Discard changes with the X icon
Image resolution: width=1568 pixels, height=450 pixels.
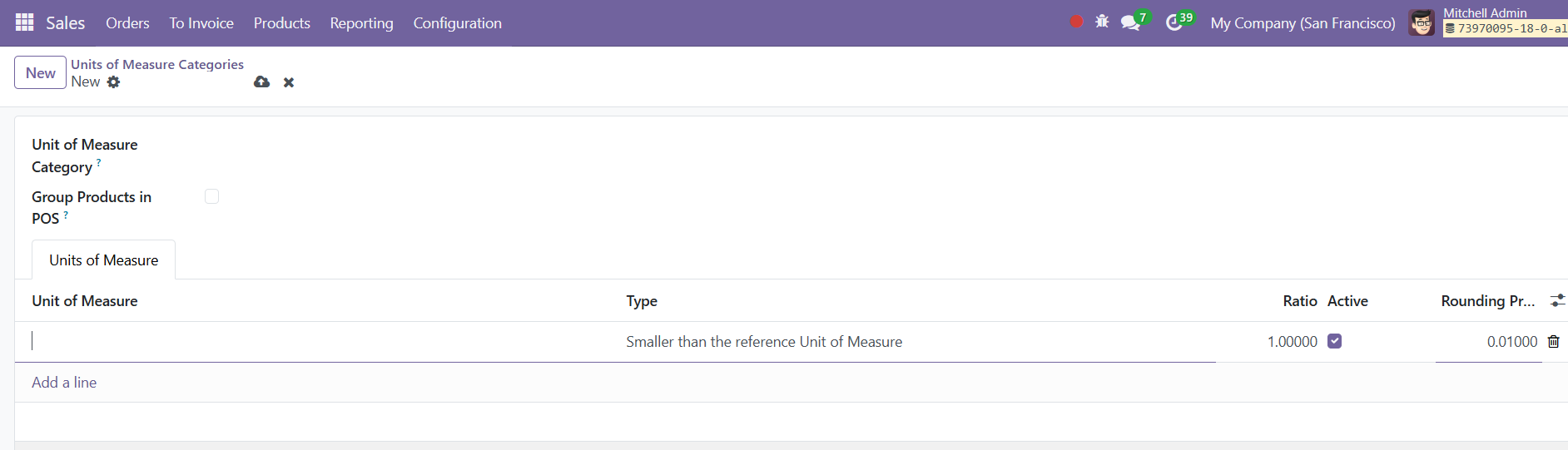coord(289,82)
